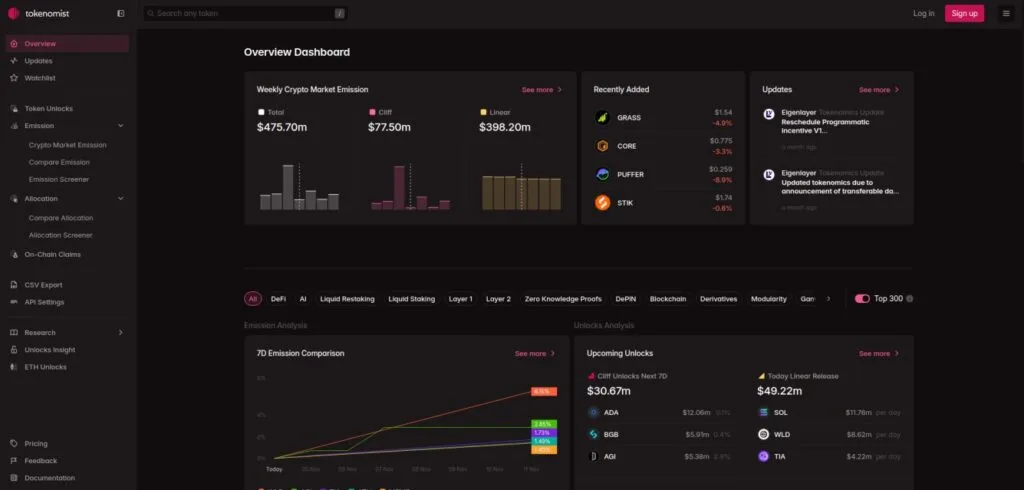
Task: Select the Layer 2 filter
Action: click(498, 299)
